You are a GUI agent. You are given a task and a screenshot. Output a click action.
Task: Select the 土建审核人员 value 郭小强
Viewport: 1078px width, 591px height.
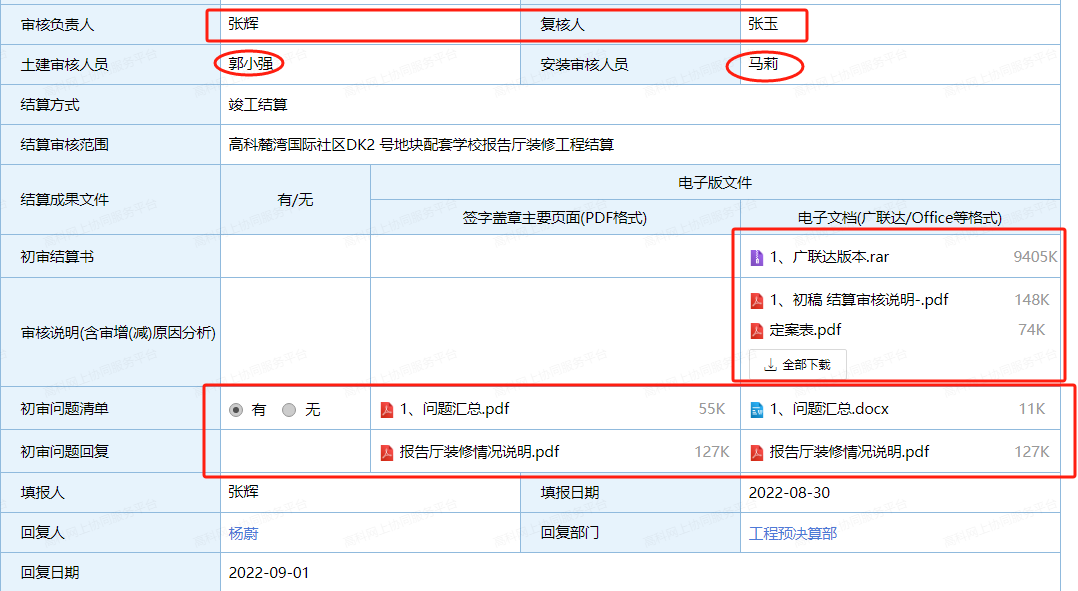(x=250, y=64)
